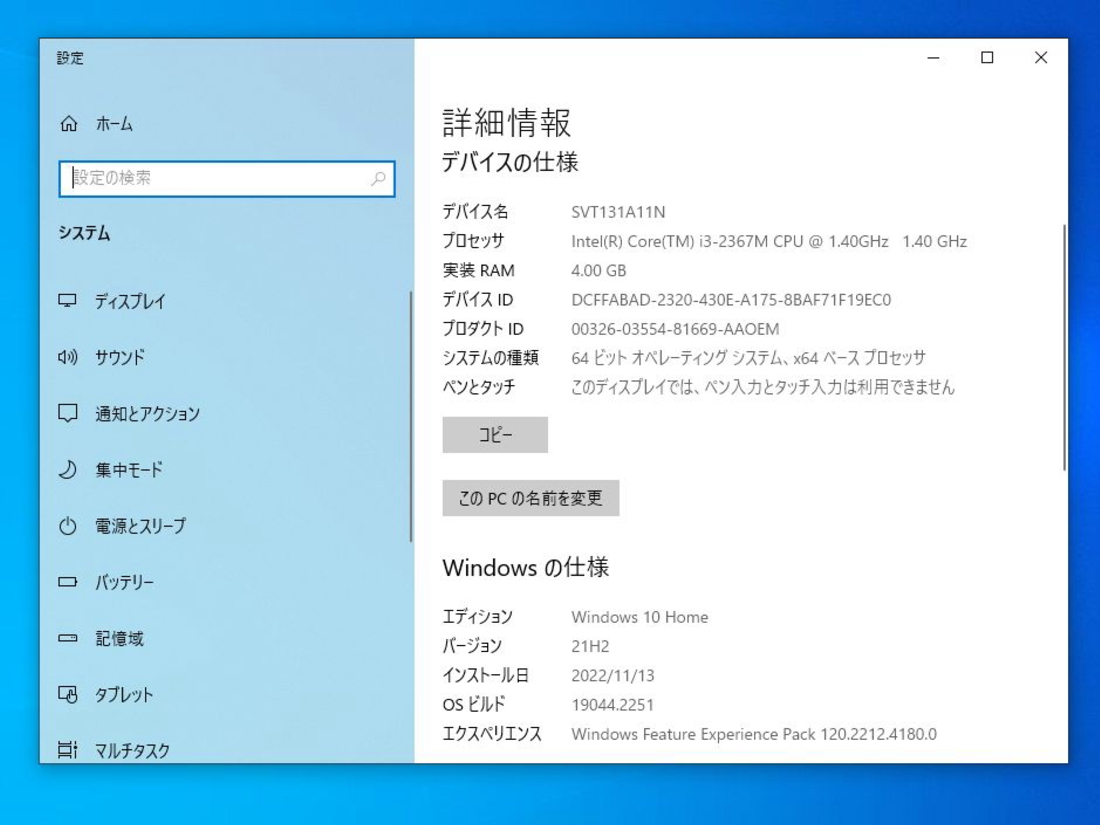Click the Sound speaker icon

coord(67,357)
